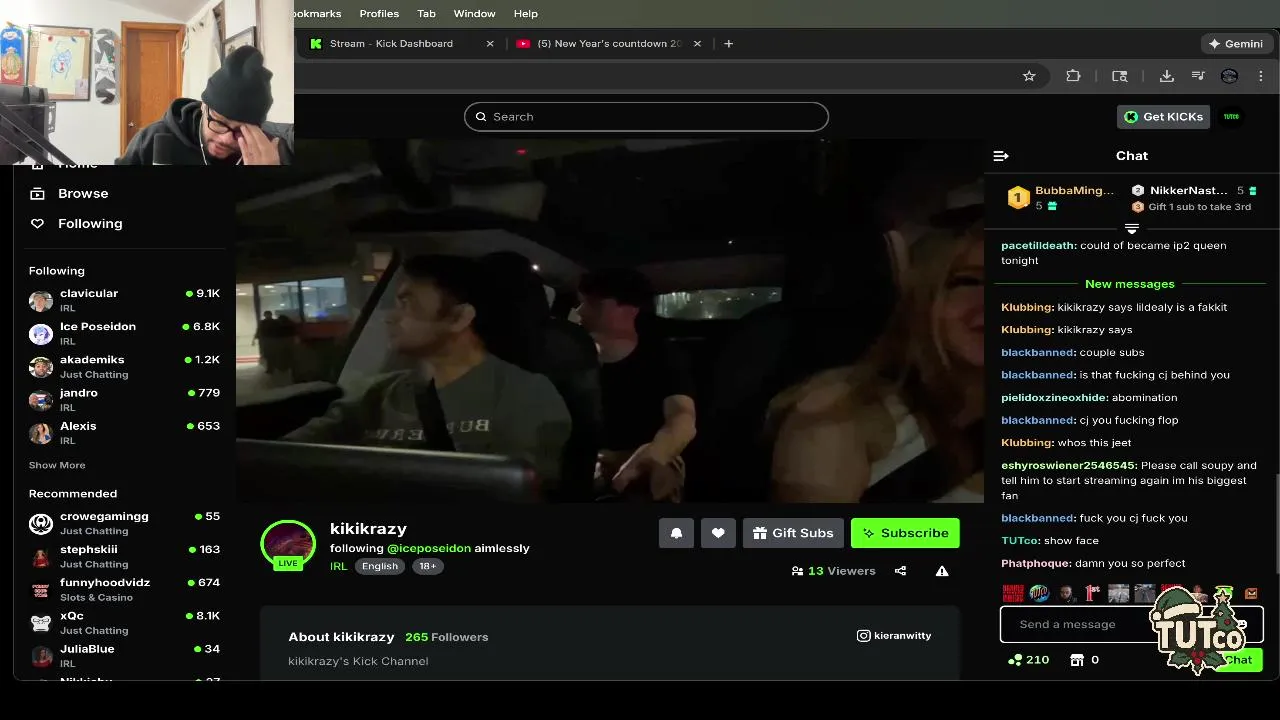
Task: Close the Stream - Kick Dashboard tab
Action: (x=490, y=43)
